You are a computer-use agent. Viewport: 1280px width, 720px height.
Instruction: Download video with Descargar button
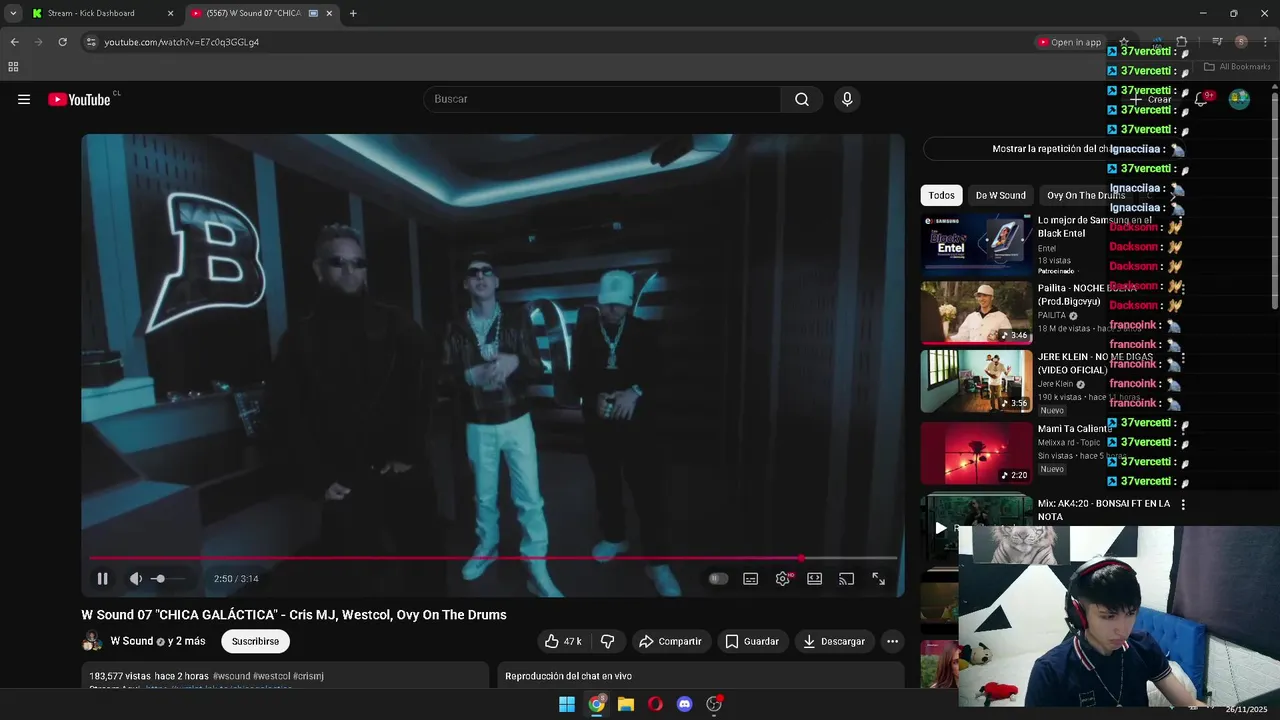[x=834, y=641]
